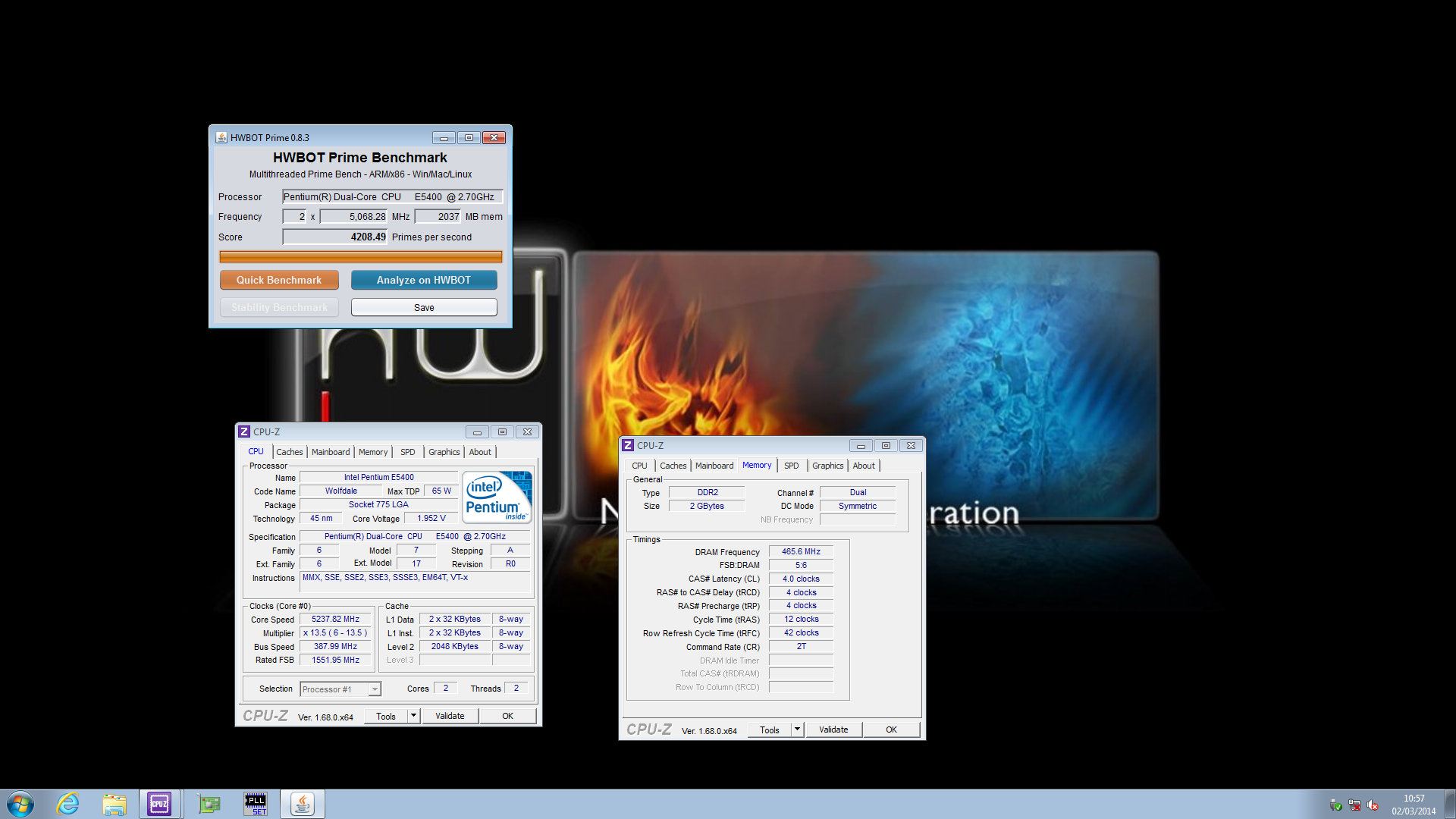
Task: Click the orange benchmark progress bar
Action: click(361, 256)
